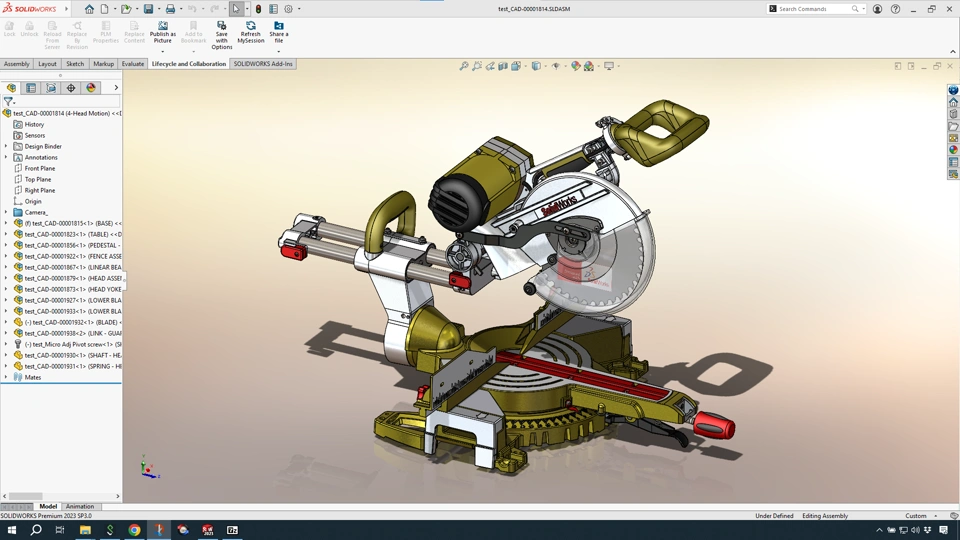Viewport: 960px width, 540px height.
Task: Open the SOLIDWORKS menu flyout arrow
Action: [66, 9]
